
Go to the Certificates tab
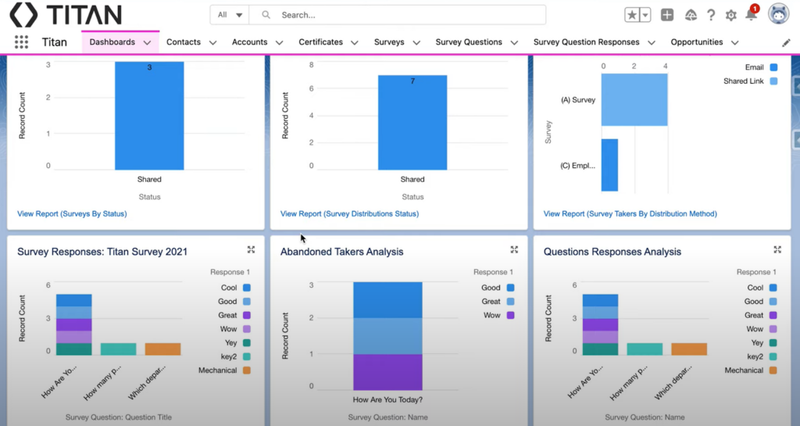(x=320, y=42)
